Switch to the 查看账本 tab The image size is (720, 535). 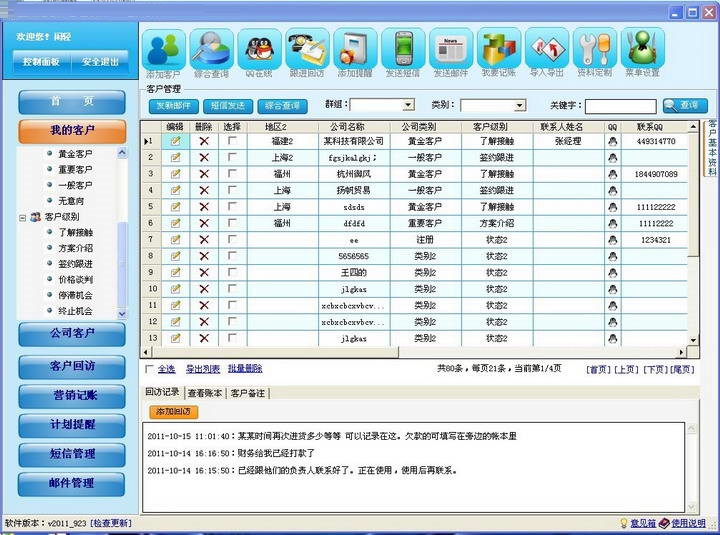(x=205, y=393)
